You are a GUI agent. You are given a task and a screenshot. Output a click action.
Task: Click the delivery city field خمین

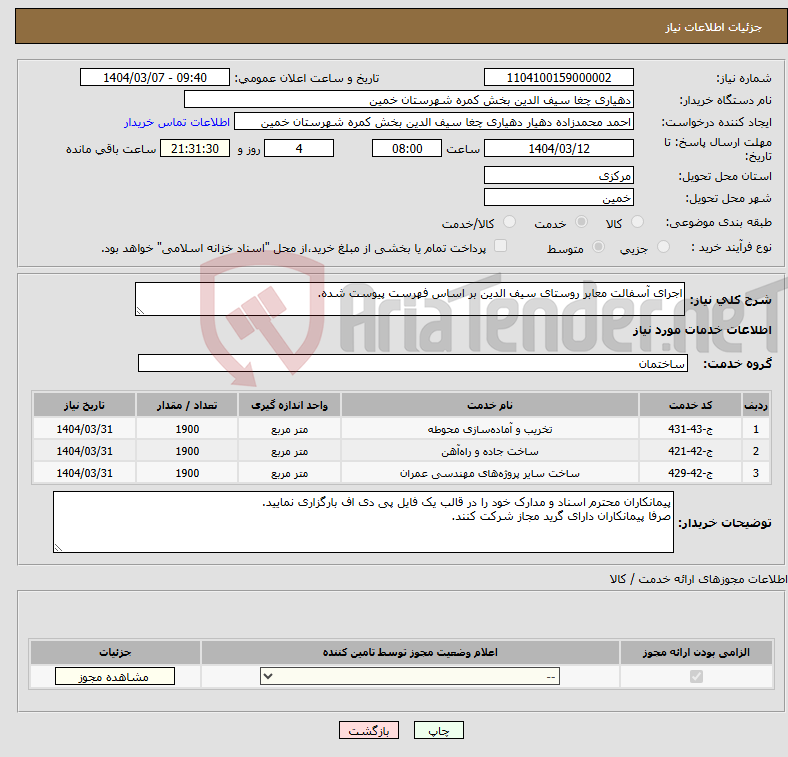[x=558, y=197]
